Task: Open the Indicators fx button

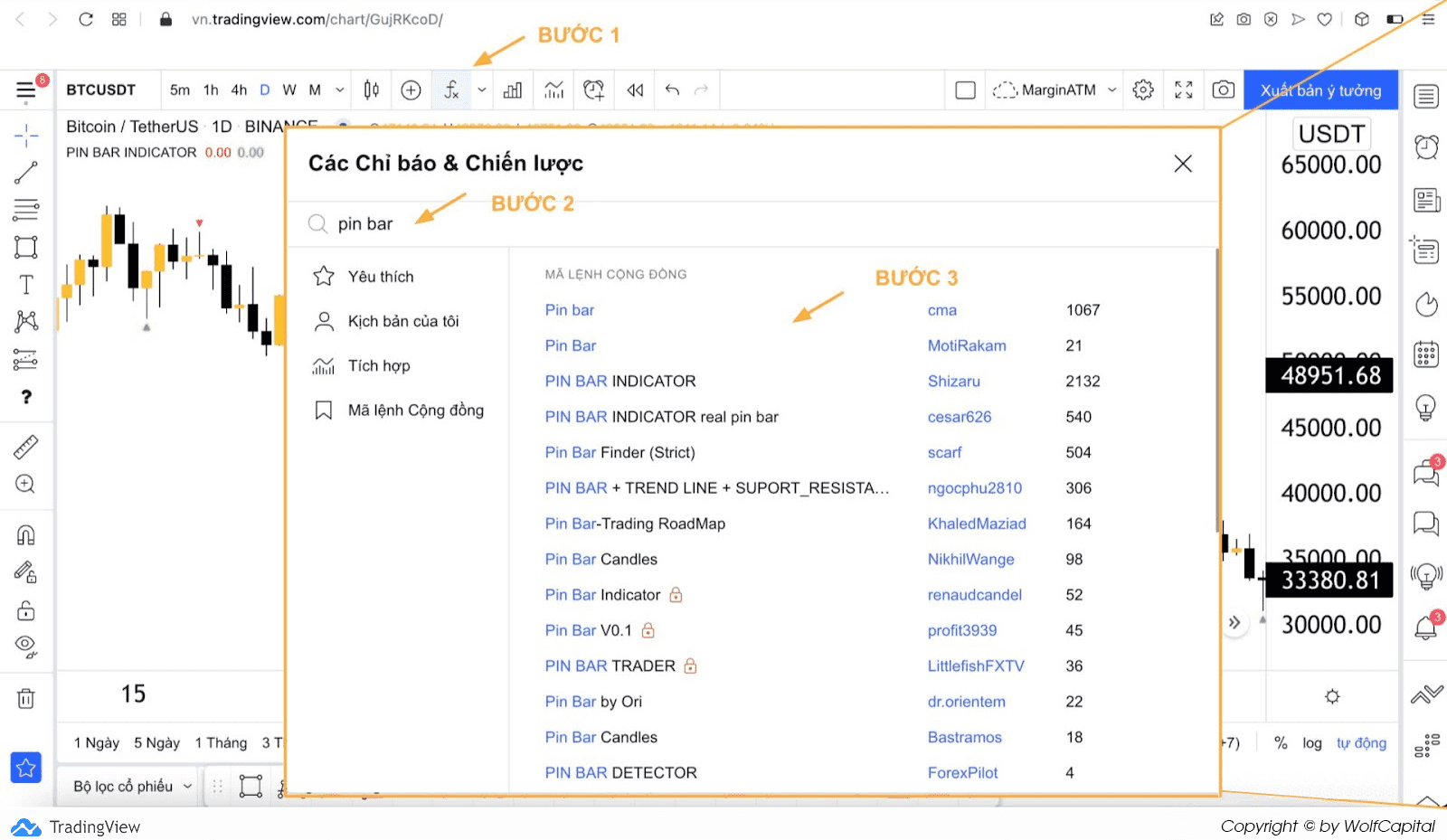Action: [x=451, y=90]
